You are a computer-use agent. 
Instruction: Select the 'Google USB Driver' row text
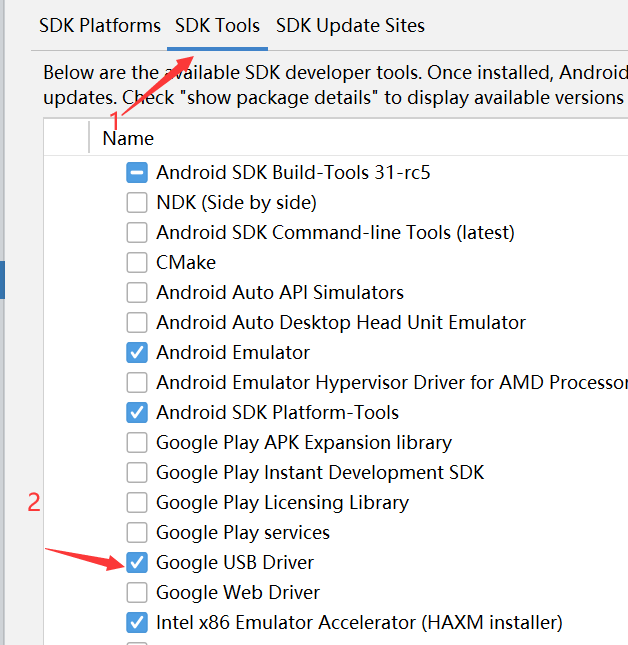(235, 563)
